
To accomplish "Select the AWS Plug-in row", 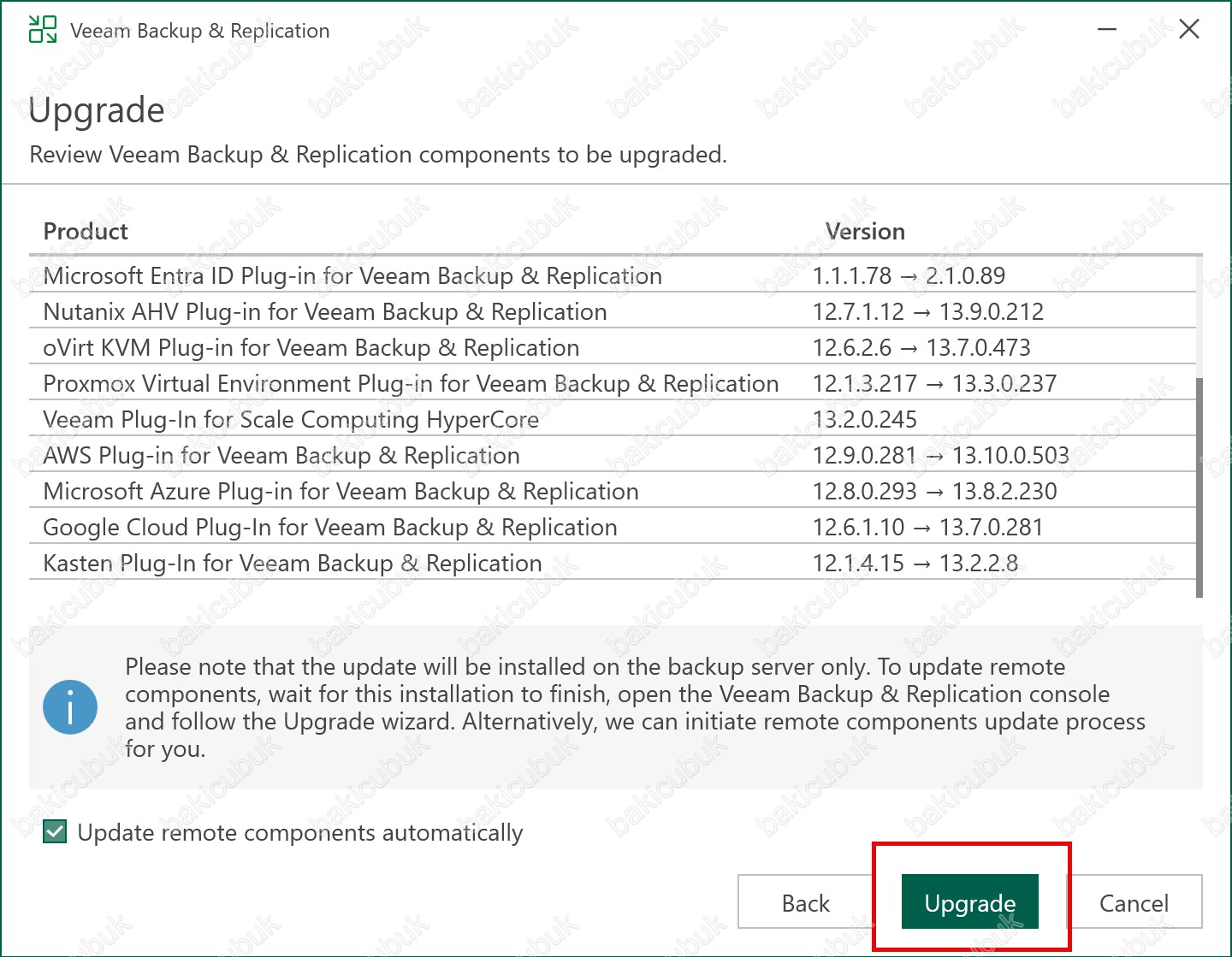I will [281, 456].
